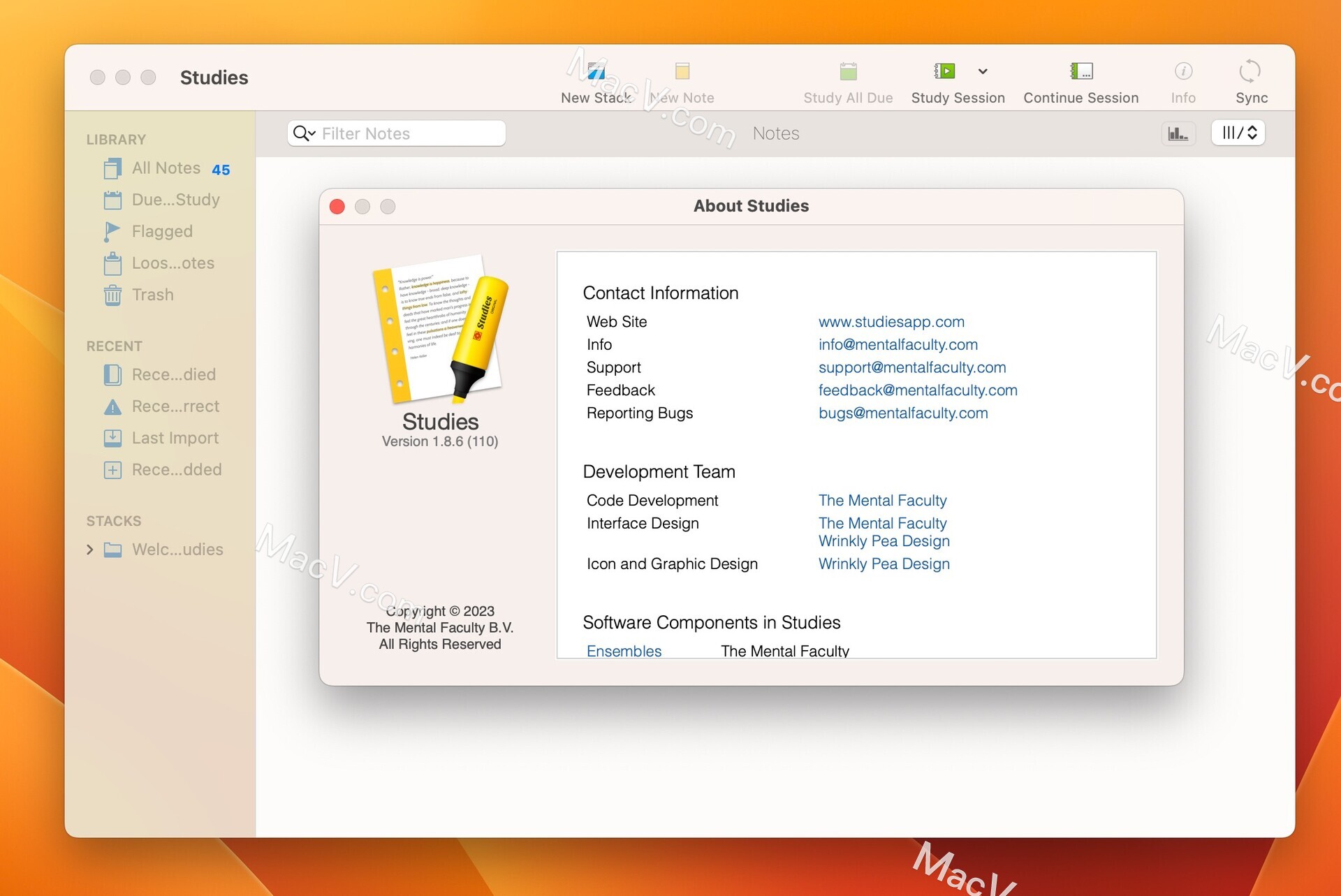Click support@mentalfaculty.com link
This screenshot has height=896, width=1341.
pyautogui.click(x=912, y=367)
